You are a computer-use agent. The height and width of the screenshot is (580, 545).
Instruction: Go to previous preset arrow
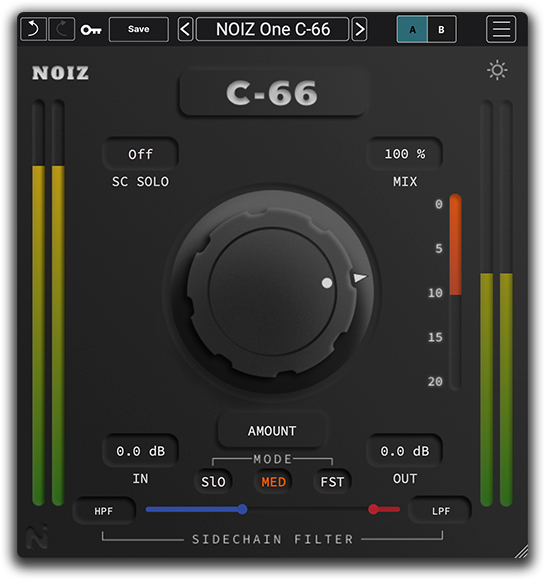click(x=185, y=29)
